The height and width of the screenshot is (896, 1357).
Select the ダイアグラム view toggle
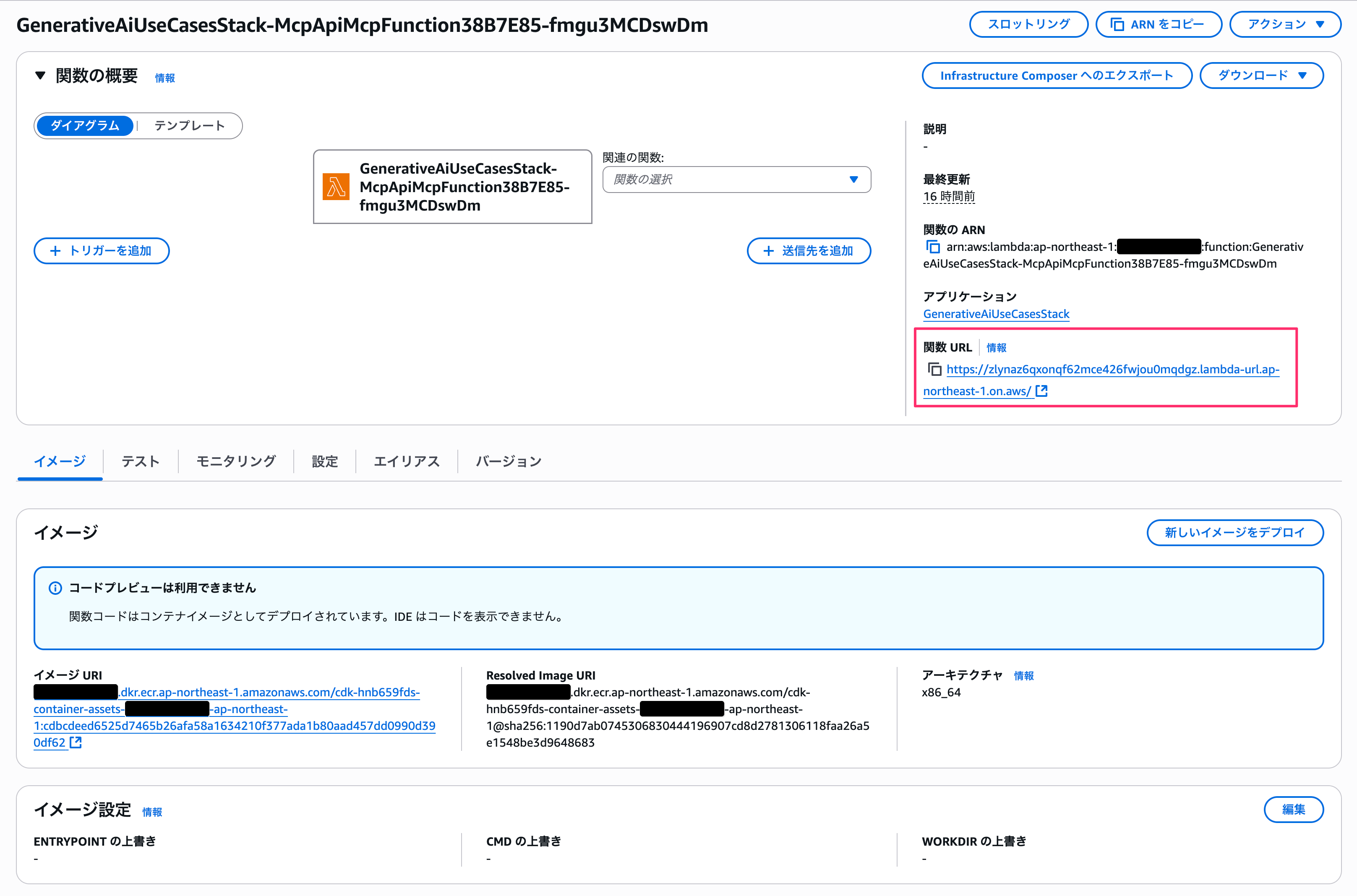coord(85,126)
